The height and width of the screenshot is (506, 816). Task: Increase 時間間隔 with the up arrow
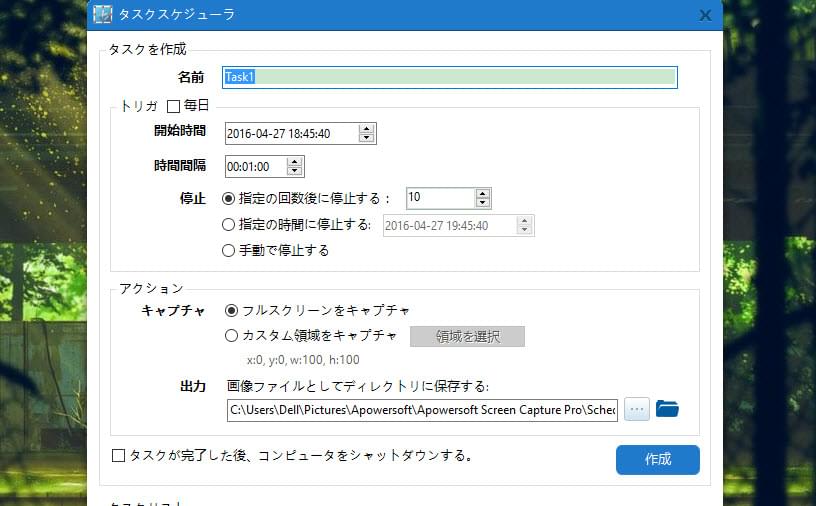(x=295, y=162)
